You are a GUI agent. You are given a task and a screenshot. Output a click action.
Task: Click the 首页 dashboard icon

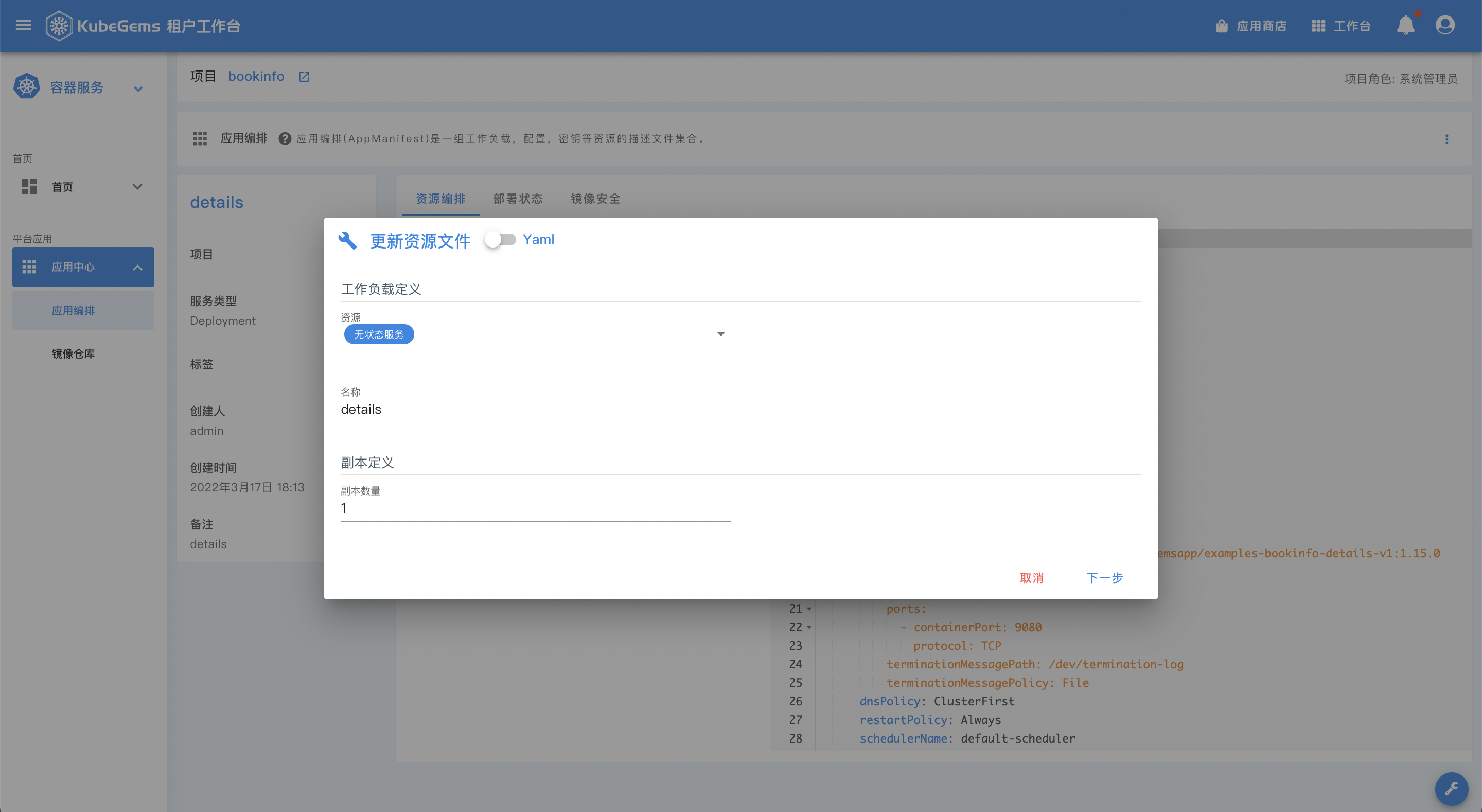tap(29, 186)
